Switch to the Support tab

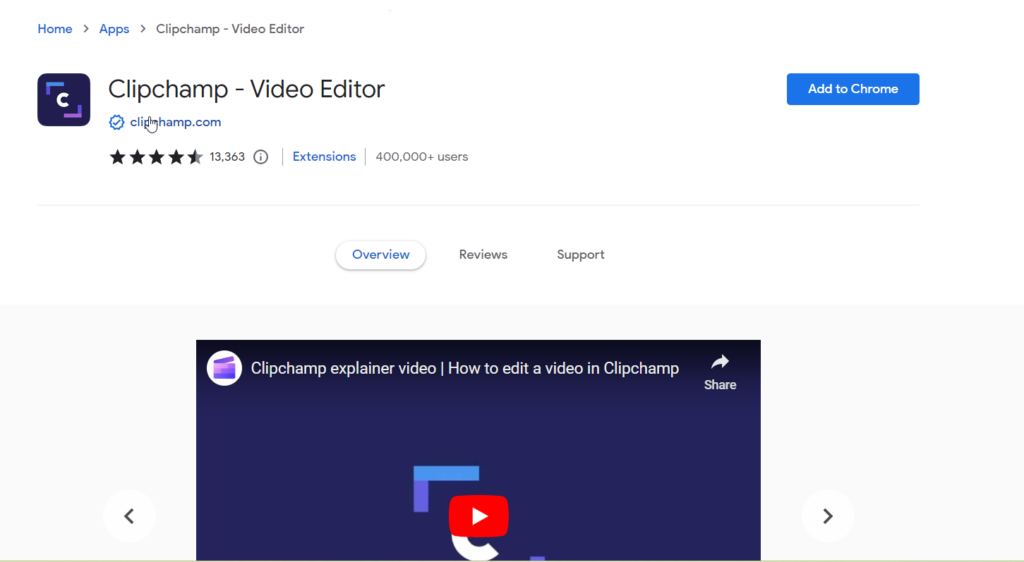[x=581, y=255]
